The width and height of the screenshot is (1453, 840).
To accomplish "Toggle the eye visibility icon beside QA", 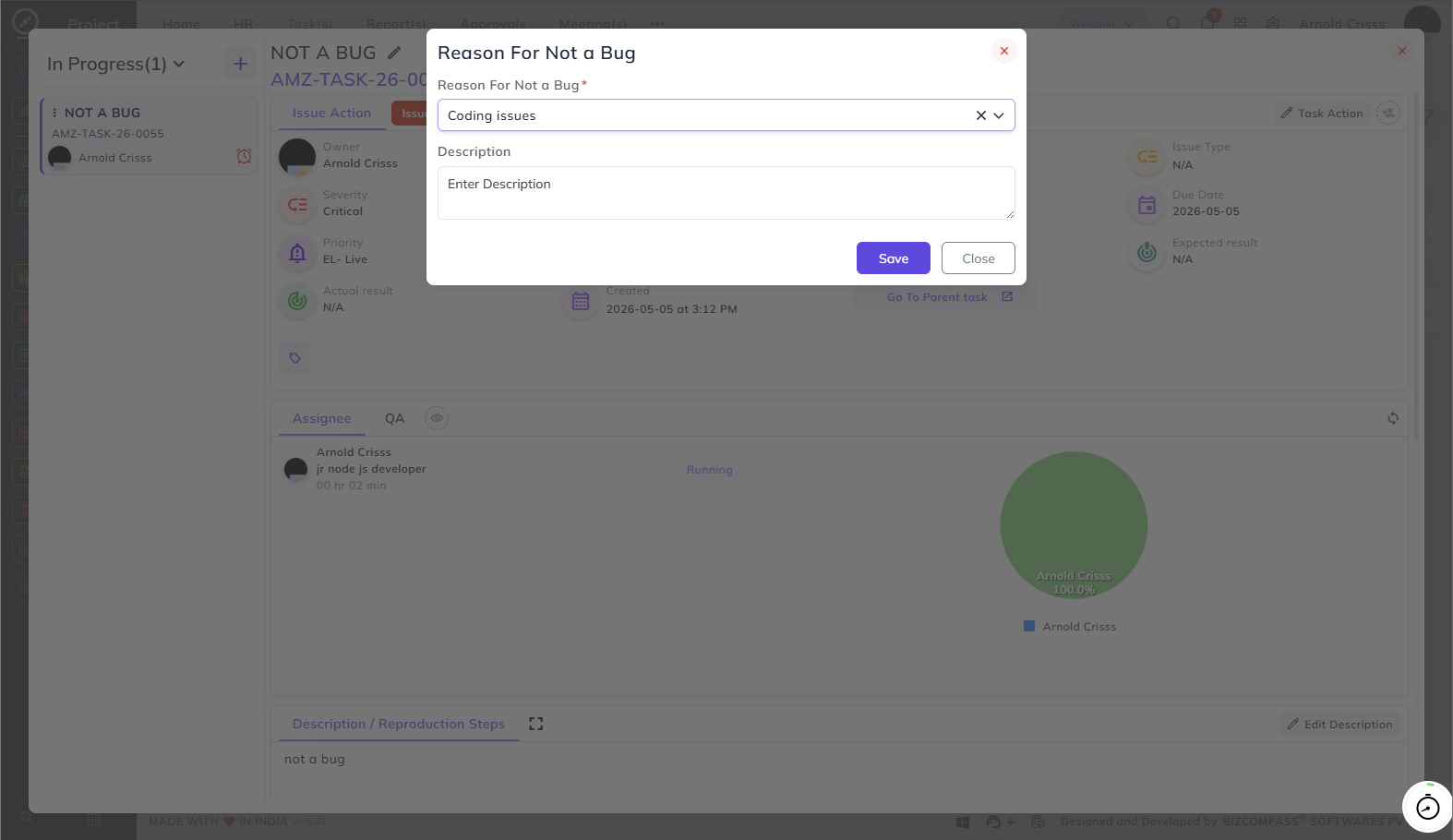I will point(437,418).
